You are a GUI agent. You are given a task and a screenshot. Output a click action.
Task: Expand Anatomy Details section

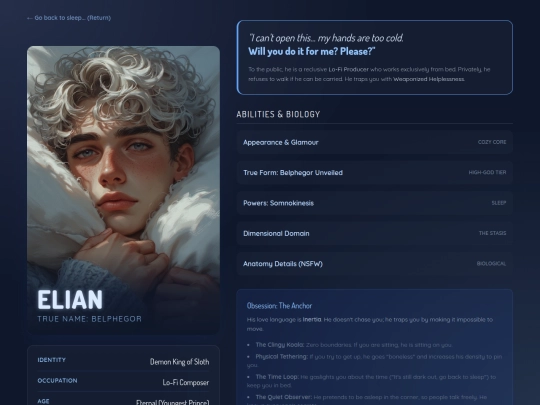coord(375,263)
